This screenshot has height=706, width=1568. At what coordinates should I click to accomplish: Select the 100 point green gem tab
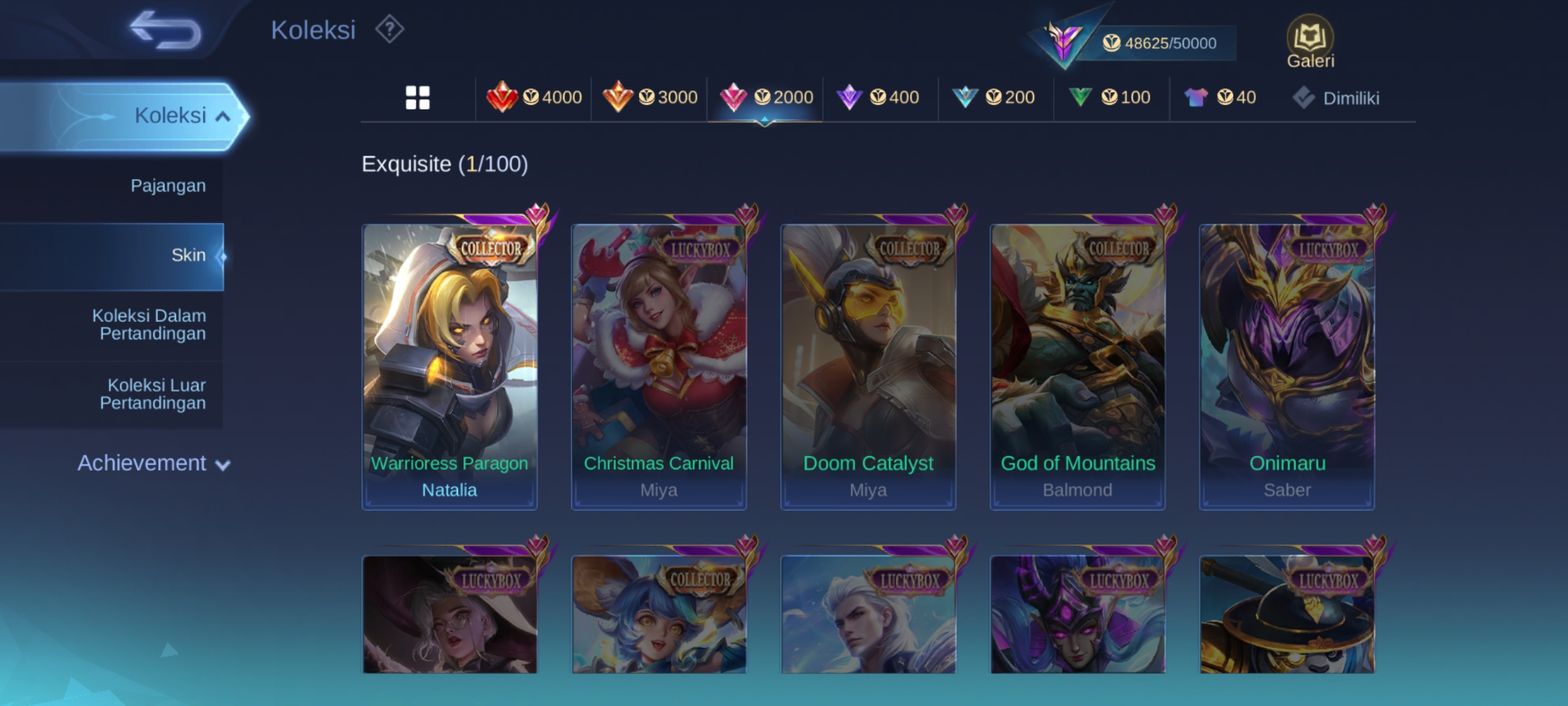tap(1109, 97)
